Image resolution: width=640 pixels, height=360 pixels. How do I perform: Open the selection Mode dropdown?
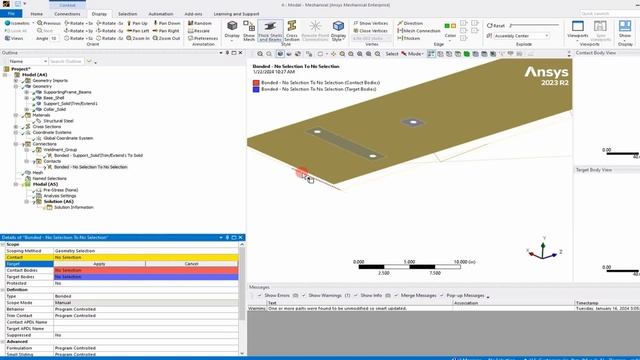(412, 54)
